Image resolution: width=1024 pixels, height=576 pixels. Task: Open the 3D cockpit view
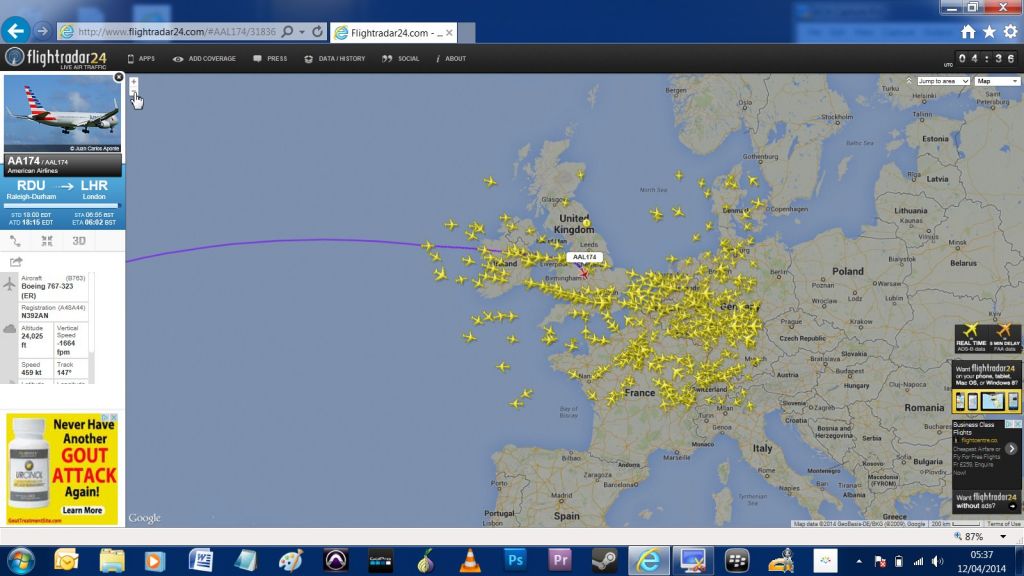click(79, 241)
